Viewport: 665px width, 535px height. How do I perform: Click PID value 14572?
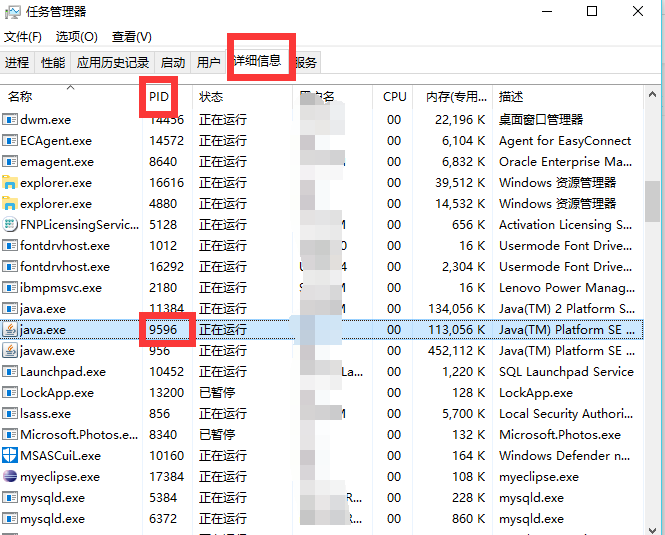[166, 140]
